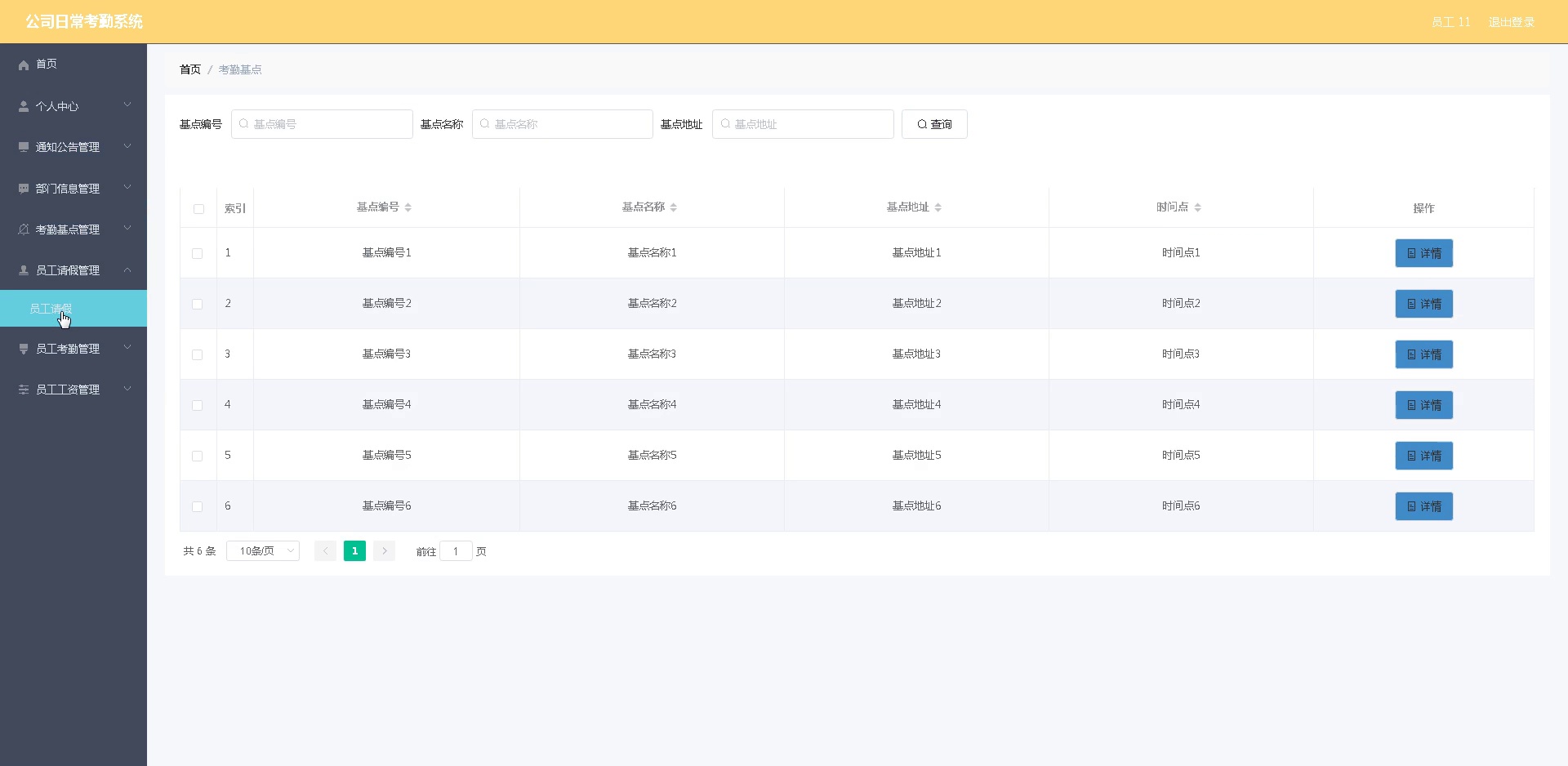
Task: Open 详情 for 基点编号2
Action: click(x=1423, y=304)
